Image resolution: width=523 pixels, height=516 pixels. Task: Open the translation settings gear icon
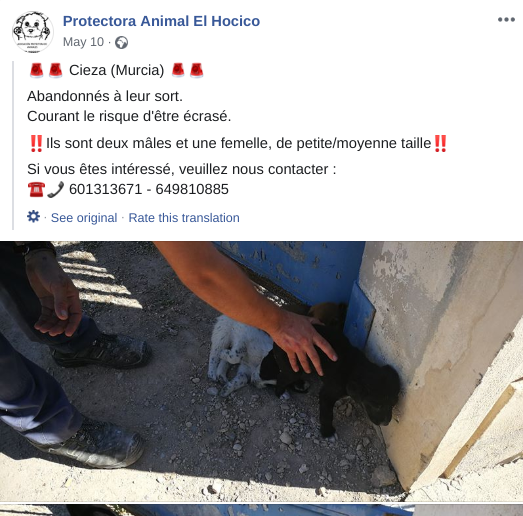[x=33, y=217]
